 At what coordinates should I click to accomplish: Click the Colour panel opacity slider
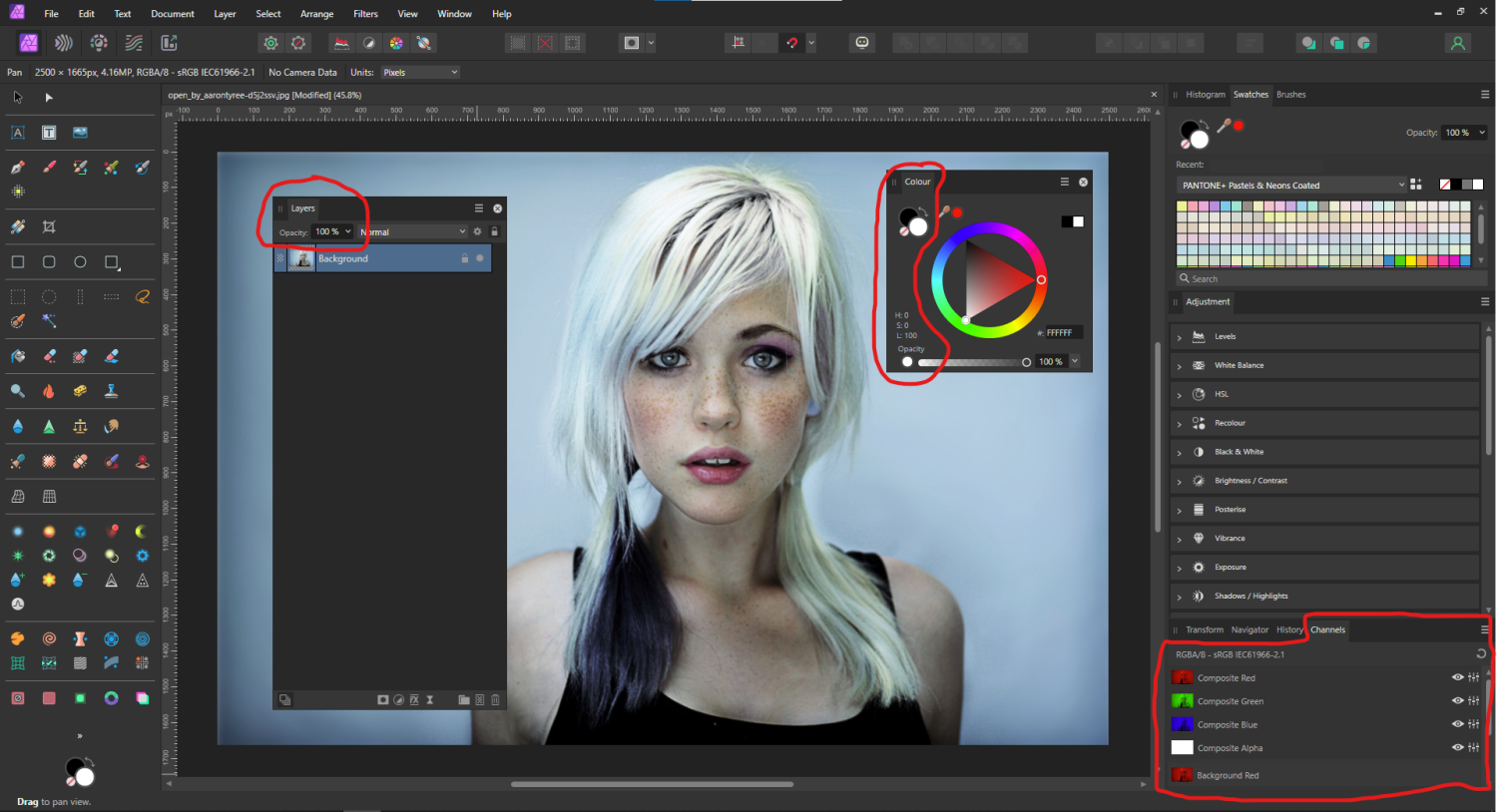(x=971, y=362)
